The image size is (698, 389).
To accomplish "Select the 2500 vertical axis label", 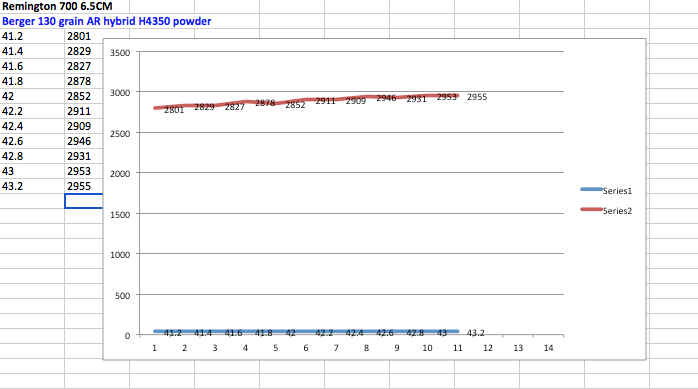I will click(x=120, y=134).
